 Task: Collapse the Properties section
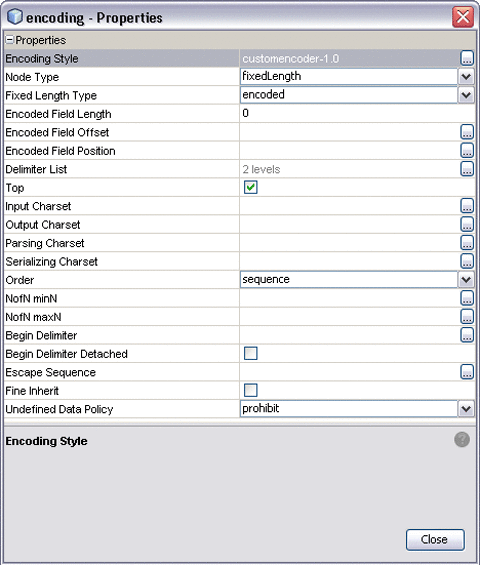point(10,40)
